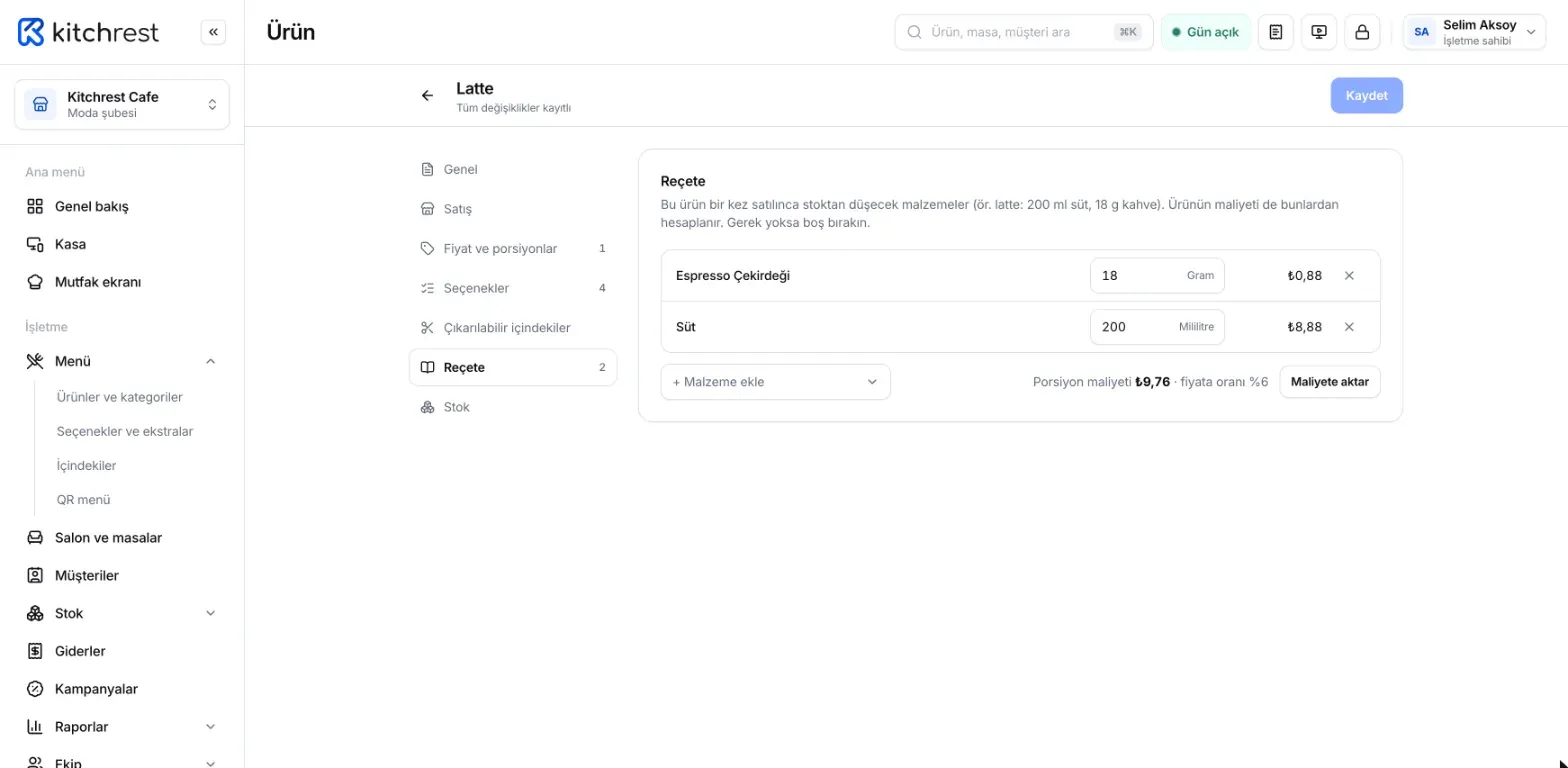Click the Kaydet button
Screen dimensions: 1568x768
click(x=1366, y=96)
